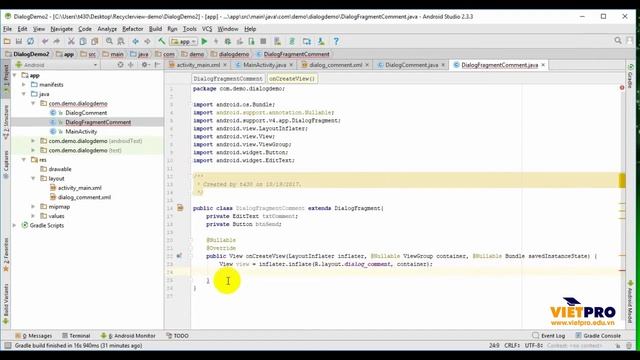Select dialog_comment.xml in layout folder
Viewport: 640px width, 360px height.
(84, 197)
